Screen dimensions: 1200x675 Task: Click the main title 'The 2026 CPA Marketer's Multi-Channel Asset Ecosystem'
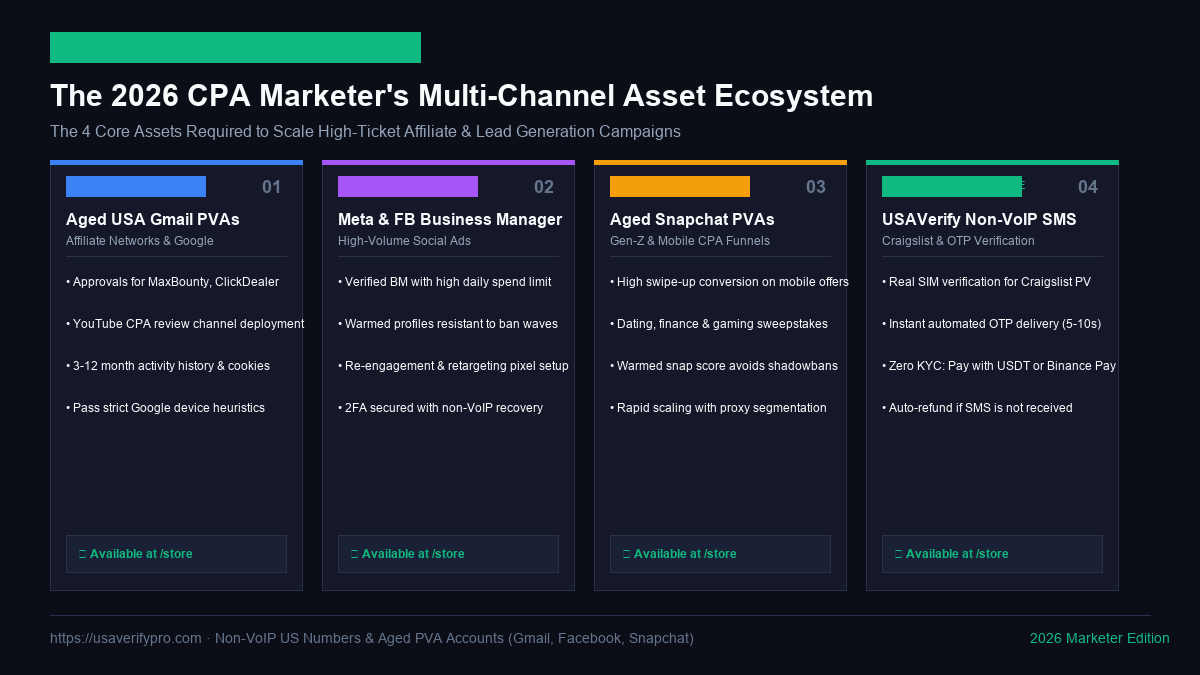462,96
